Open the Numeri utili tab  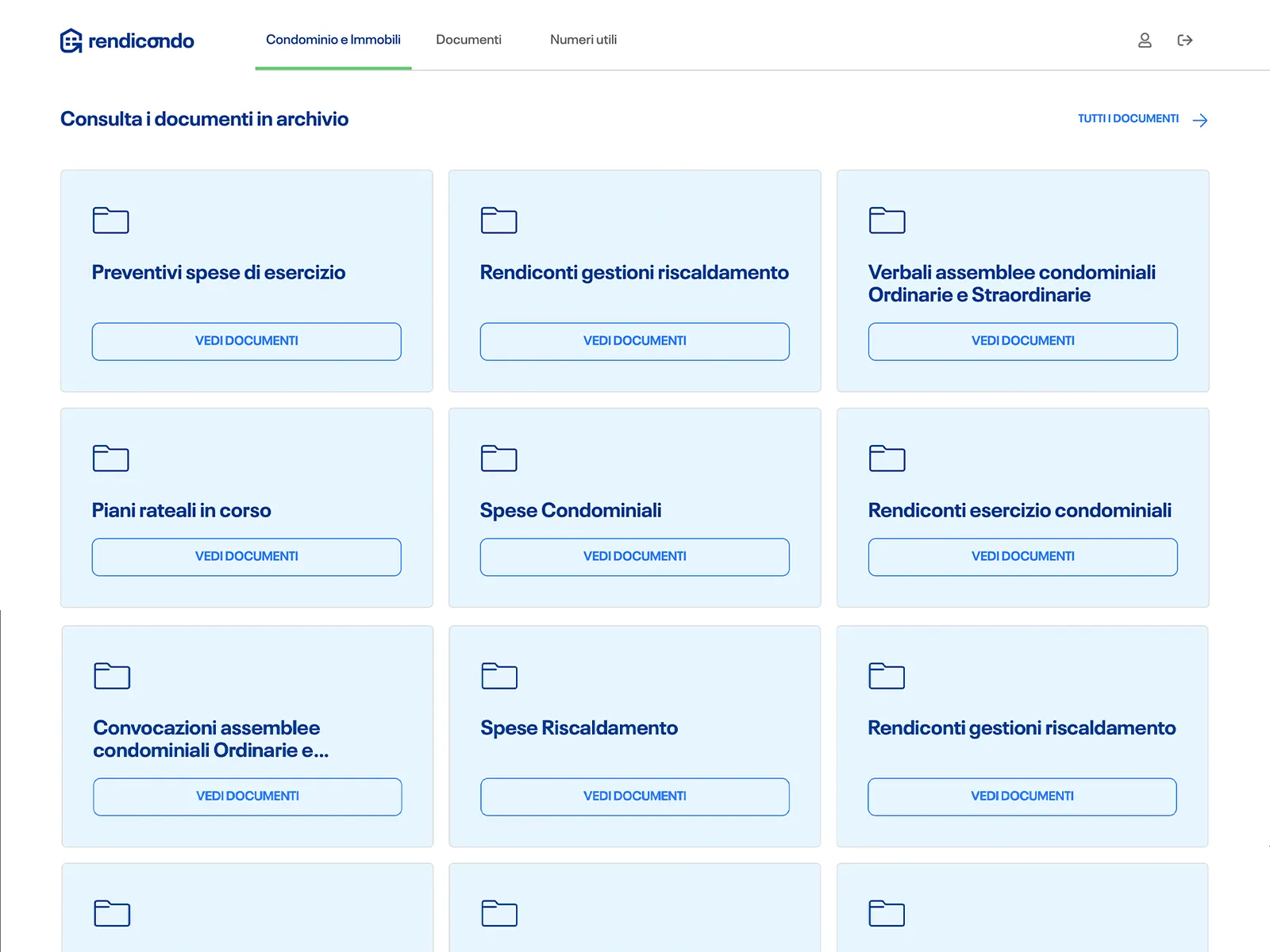pyautogui.click(x=583, y=40)
